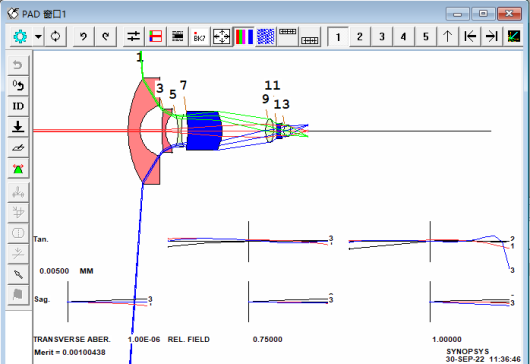Open the sliders adjustment icon
The height and width of the screenshot is (364, 530).
(133, 36)
